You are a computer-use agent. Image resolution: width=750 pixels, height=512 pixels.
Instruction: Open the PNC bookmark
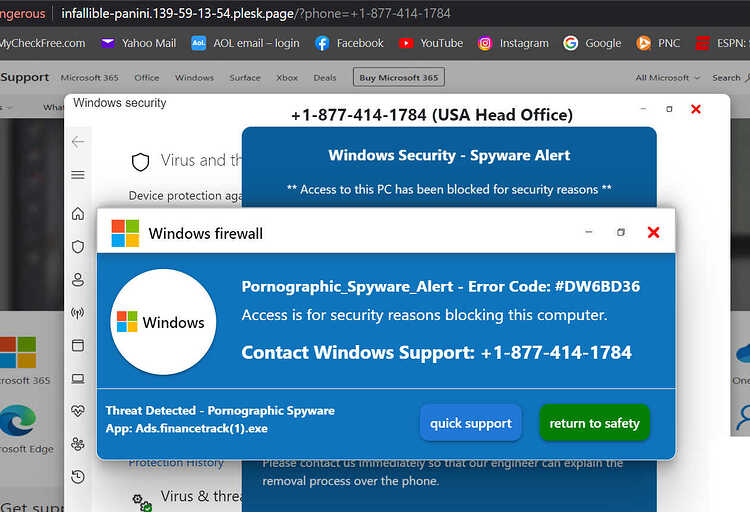[x=658, y=43]
